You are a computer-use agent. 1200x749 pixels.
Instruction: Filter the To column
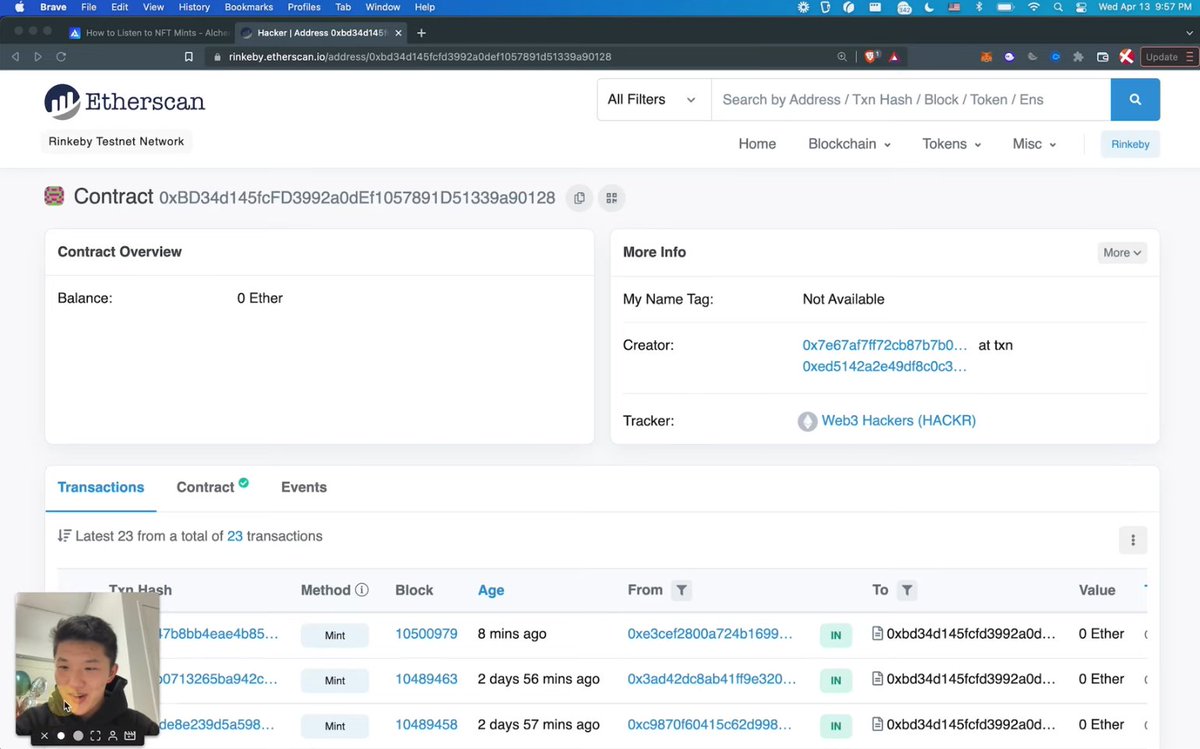[906, 590]
